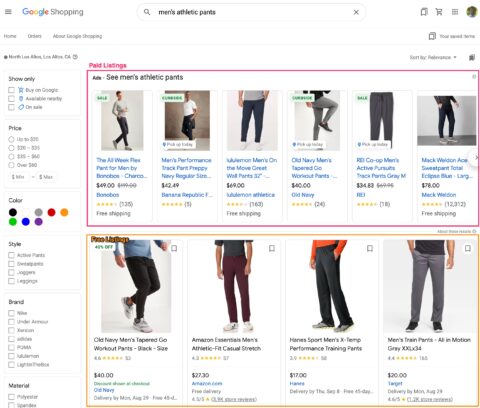Check the Joggers style
Screen dimensions: 480x408
pyautogui.click(x=11, y=273)
